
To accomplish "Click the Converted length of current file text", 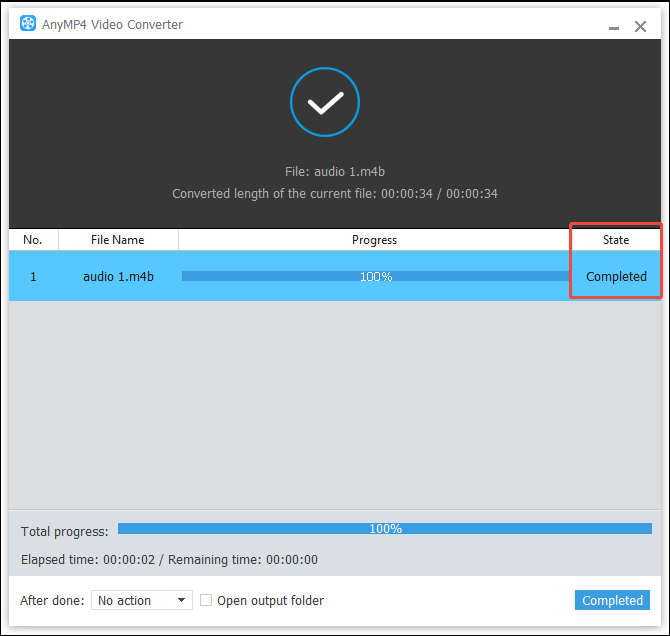I will tap(335, 194).
